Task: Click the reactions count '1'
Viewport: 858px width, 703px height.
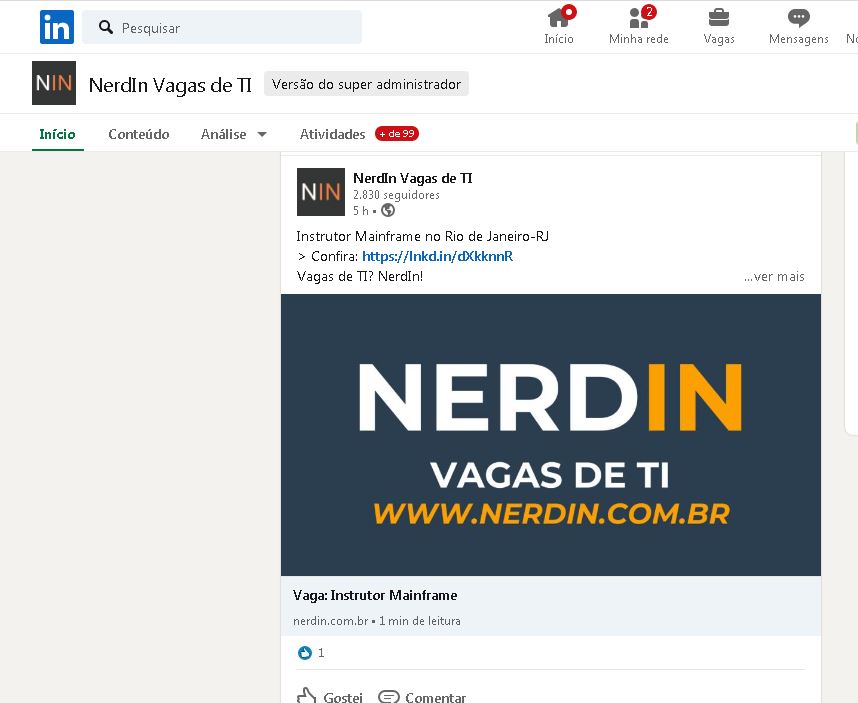Action: [x=321, y=653]
